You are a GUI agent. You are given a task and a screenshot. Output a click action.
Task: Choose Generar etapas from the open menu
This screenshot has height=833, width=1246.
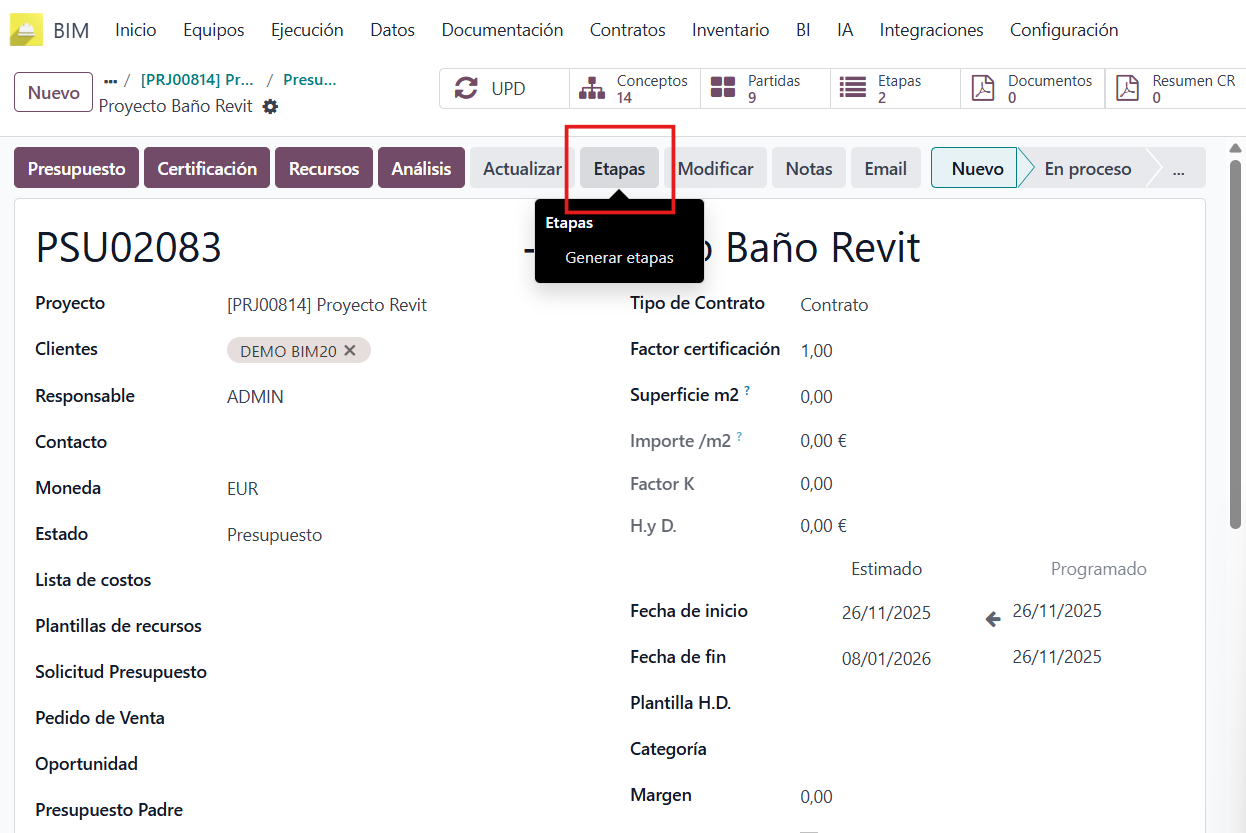click(619, 257)
